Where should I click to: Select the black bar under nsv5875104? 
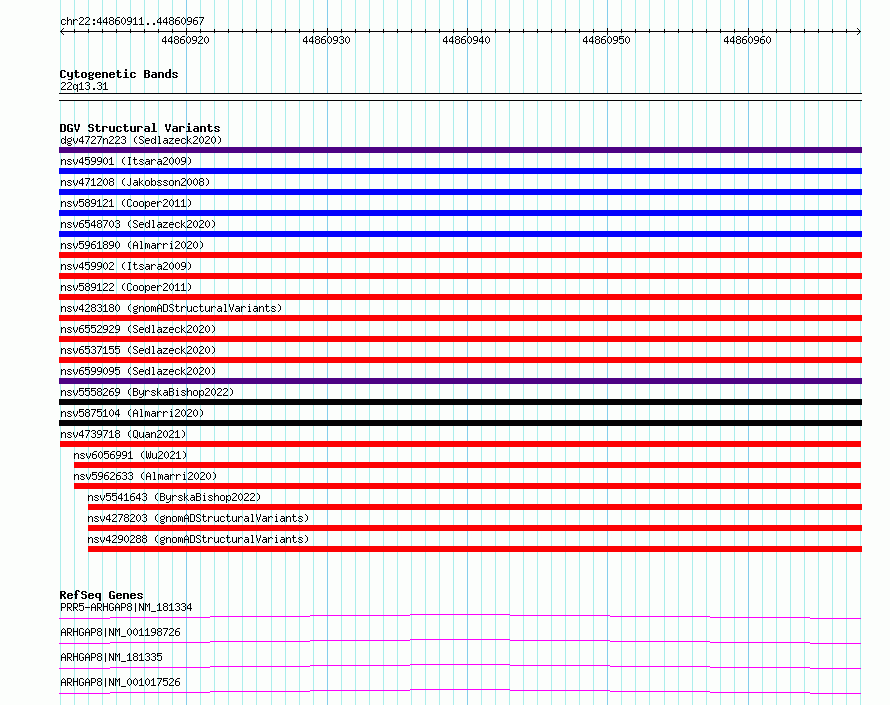tap(460, 423)
